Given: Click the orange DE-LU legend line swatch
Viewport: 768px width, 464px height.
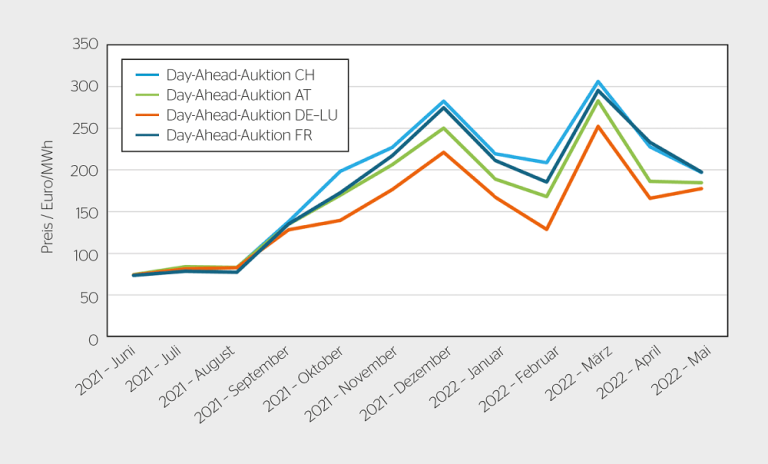Looking at the screenshot, I should coord(146,115).
